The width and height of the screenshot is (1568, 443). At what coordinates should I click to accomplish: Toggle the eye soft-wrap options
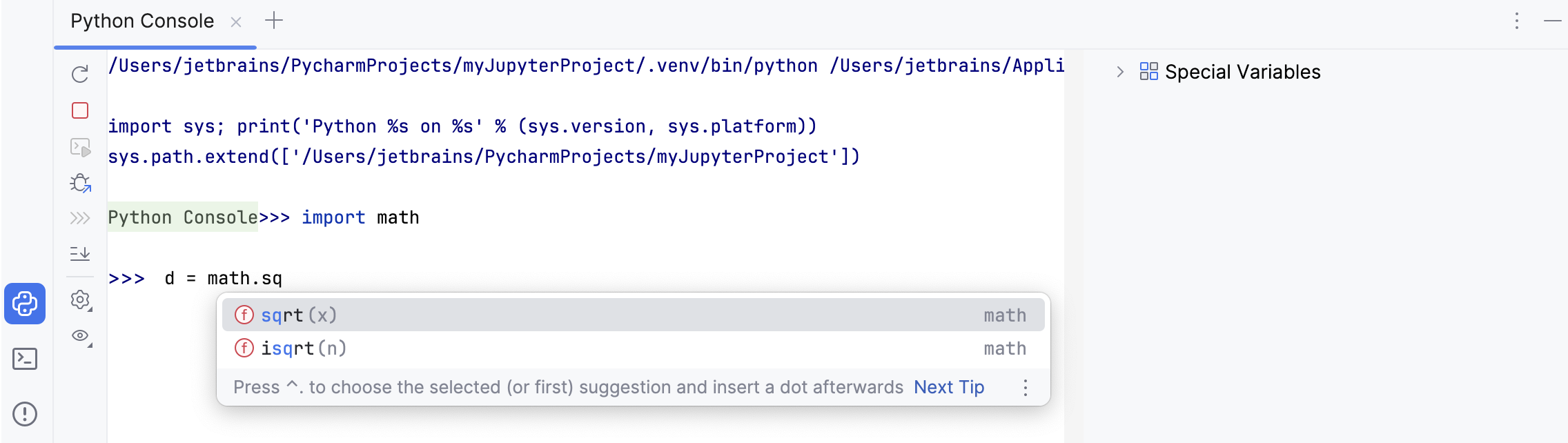pyautogui.click(x=79, y=337)
